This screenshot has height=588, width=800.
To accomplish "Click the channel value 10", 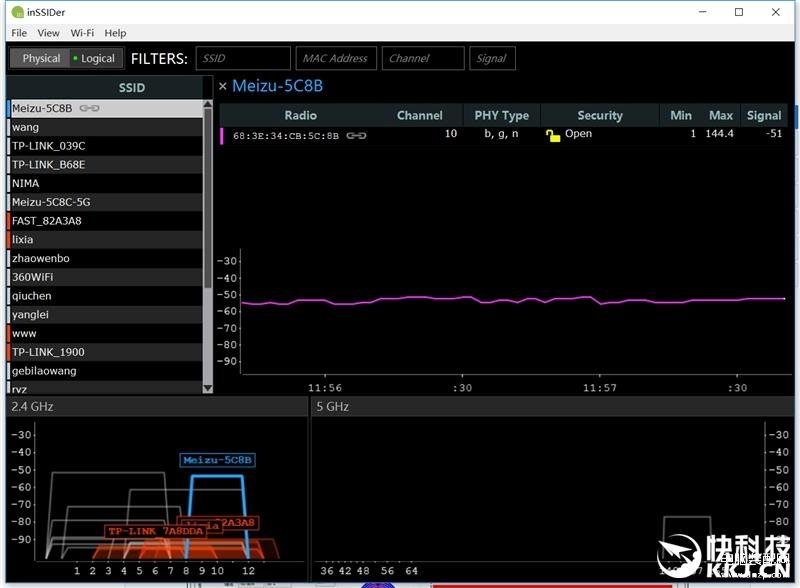I will tap(451, 134).
